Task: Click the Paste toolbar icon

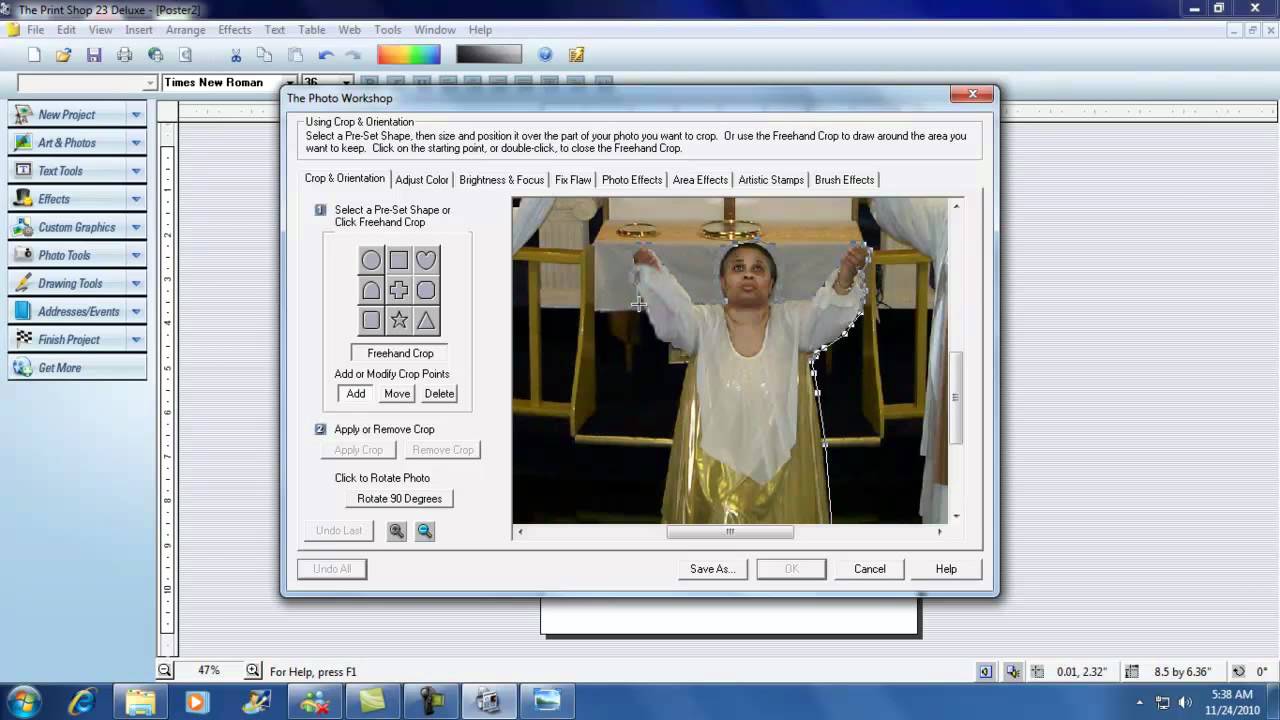Action: click(x=295, y=55)
